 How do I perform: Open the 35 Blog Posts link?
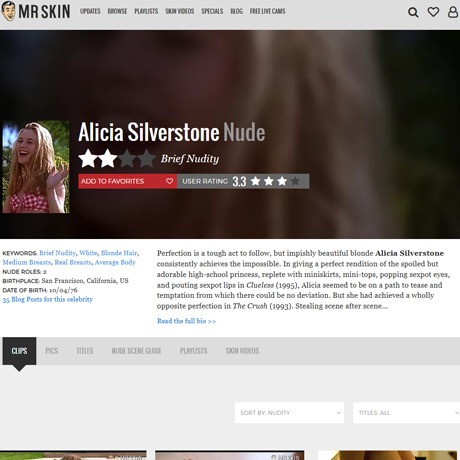coord(48,299)
